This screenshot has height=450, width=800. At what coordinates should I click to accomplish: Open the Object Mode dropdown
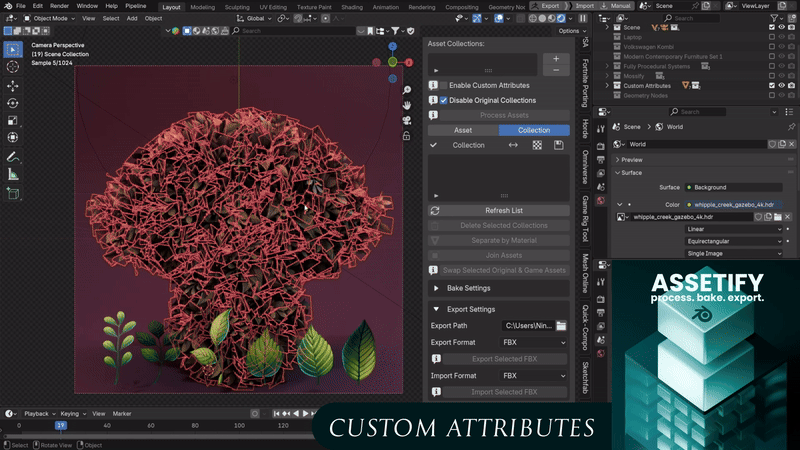coord(51,18)
